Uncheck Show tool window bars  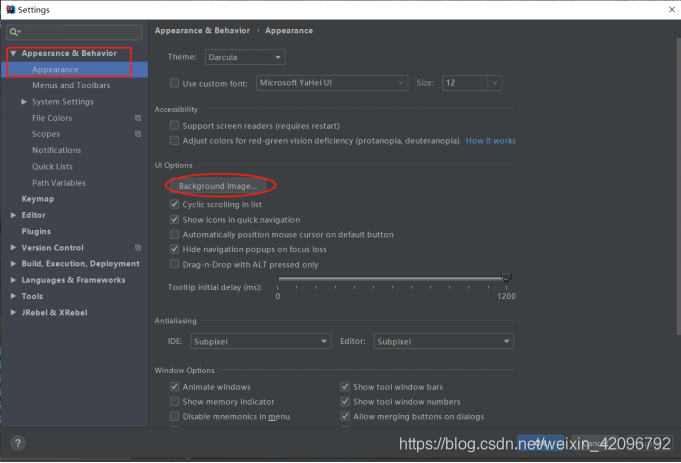coord(345,387)
